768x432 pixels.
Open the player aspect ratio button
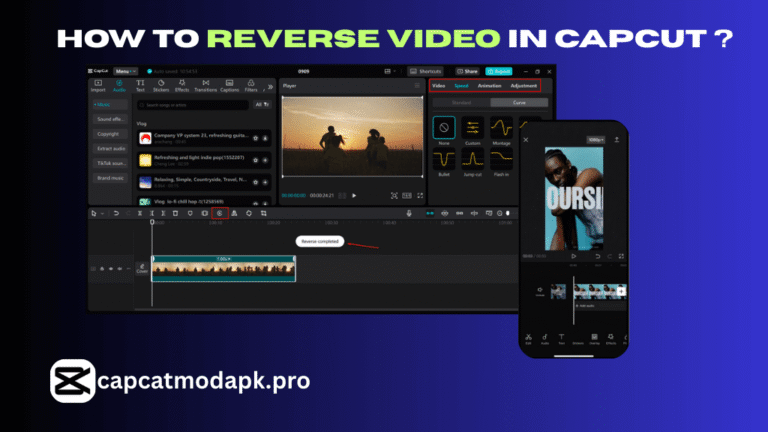pos(407,195)
